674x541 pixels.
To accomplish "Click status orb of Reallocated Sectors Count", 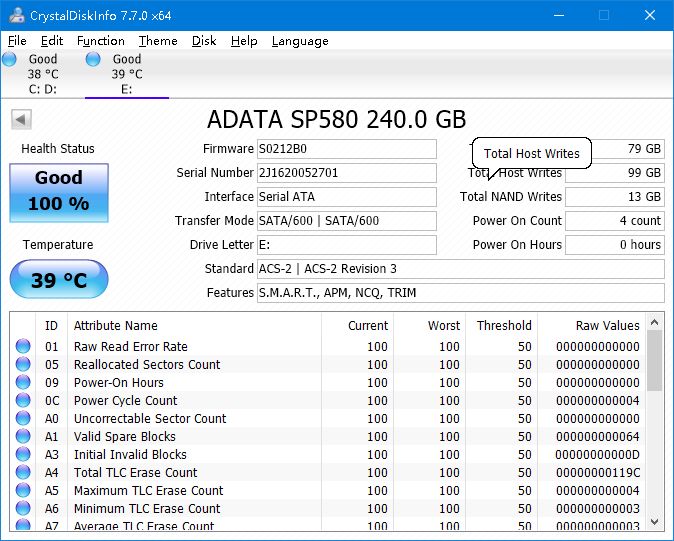I will click(23, 364).
